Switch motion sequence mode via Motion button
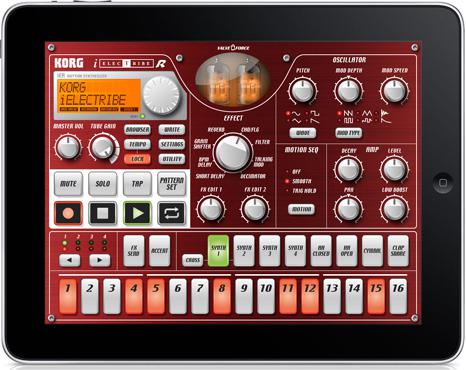Image resolution: width=466 pixels, height=370 pixels. click(x=301, y=209)
